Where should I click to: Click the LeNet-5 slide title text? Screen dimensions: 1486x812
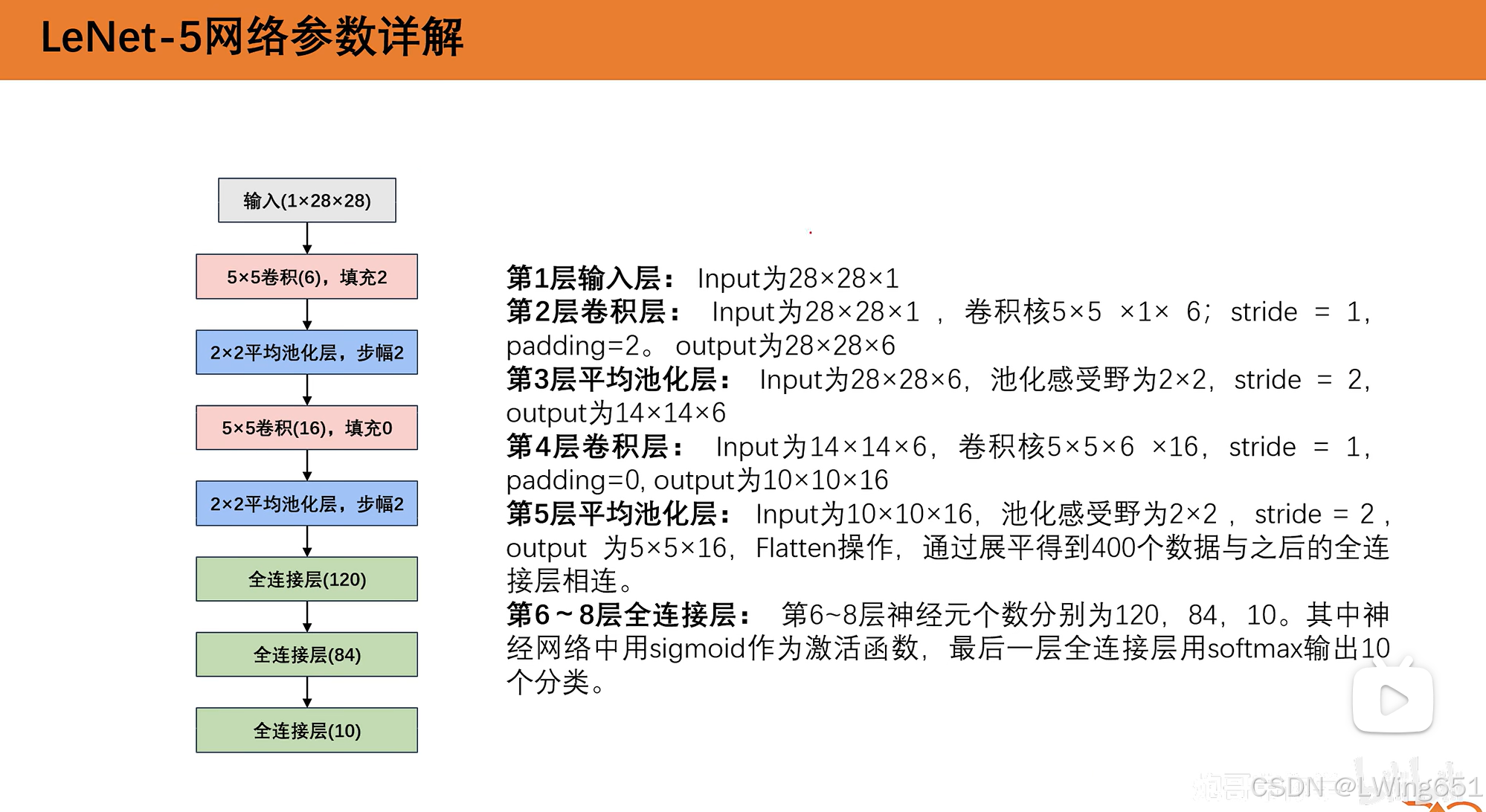pyautogui.click(x=251, y=37)
